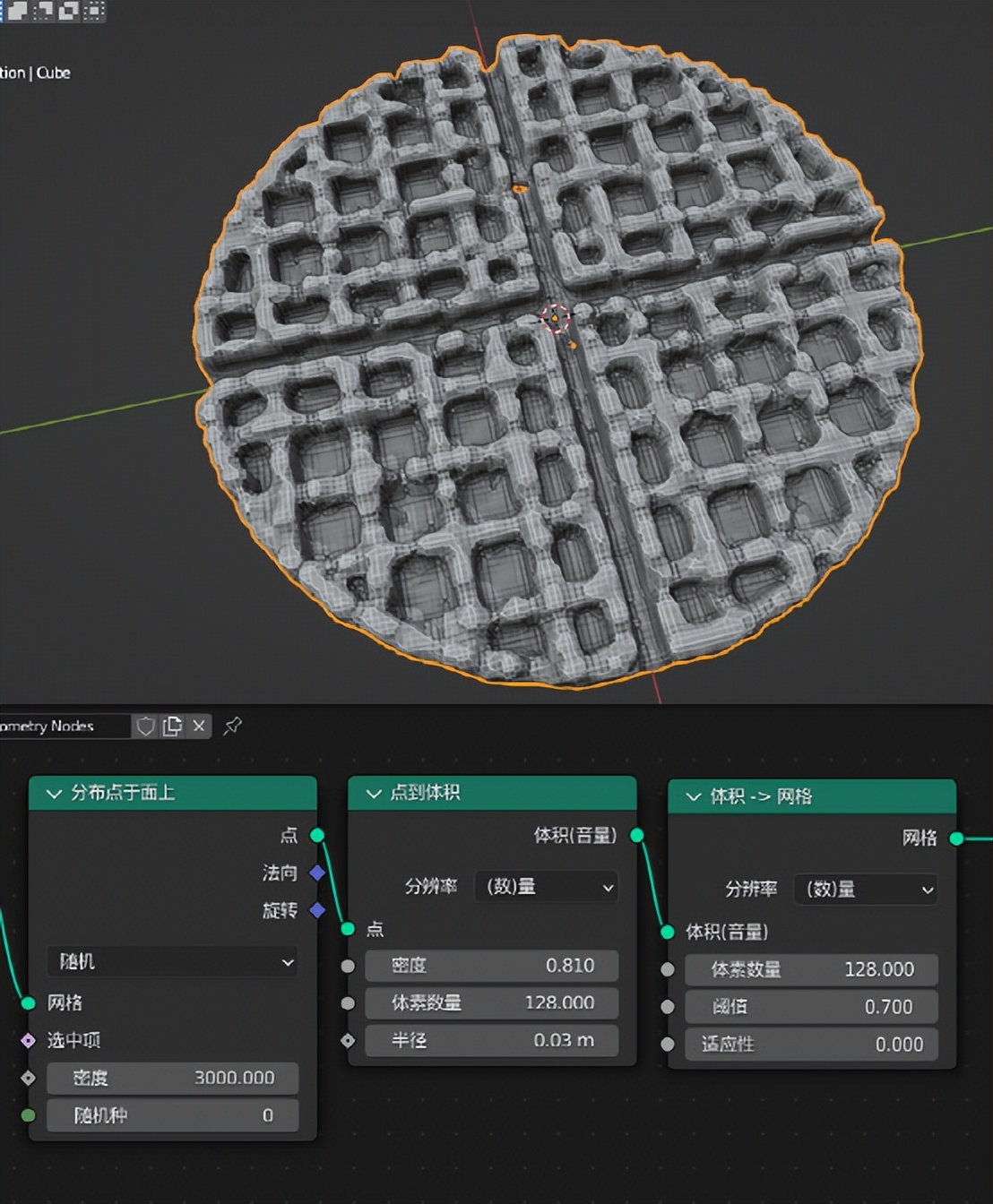Click the 半径 0.03 m input field

(x=492, y=1040)
